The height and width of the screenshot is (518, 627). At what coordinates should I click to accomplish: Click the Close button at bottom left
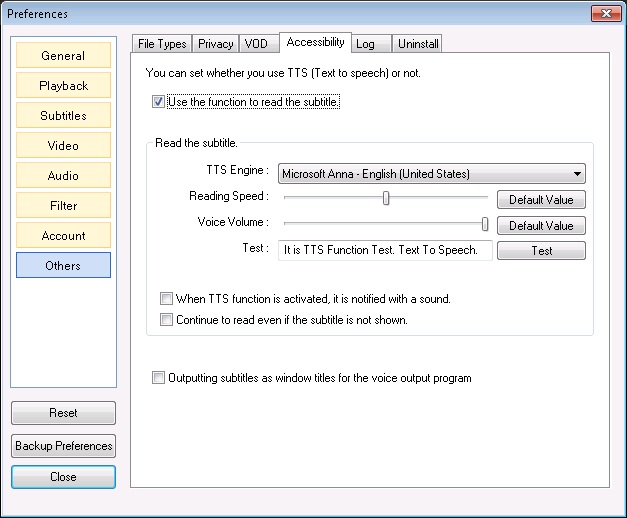(x=63, y=477)
